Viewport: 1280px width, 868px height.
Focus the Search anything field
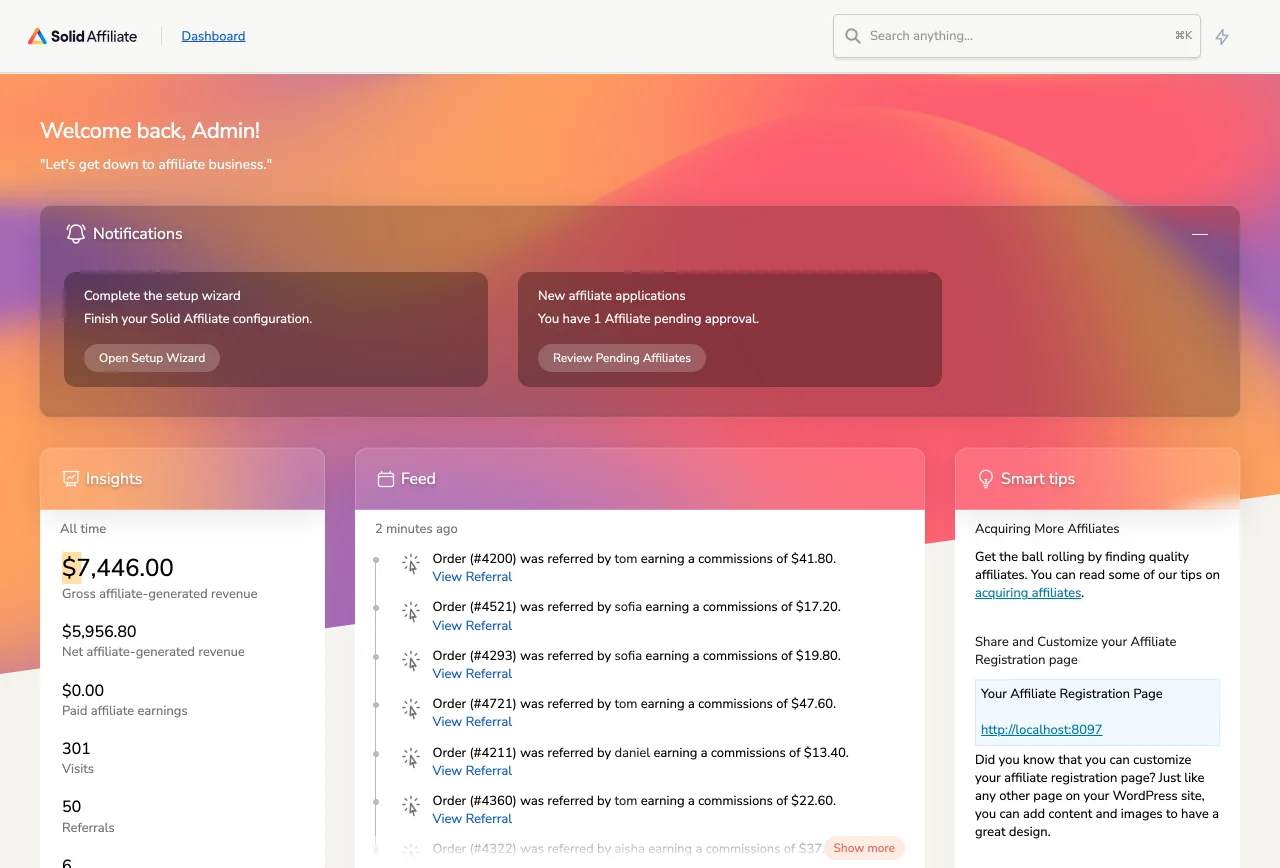click(x=1016, y=36)
